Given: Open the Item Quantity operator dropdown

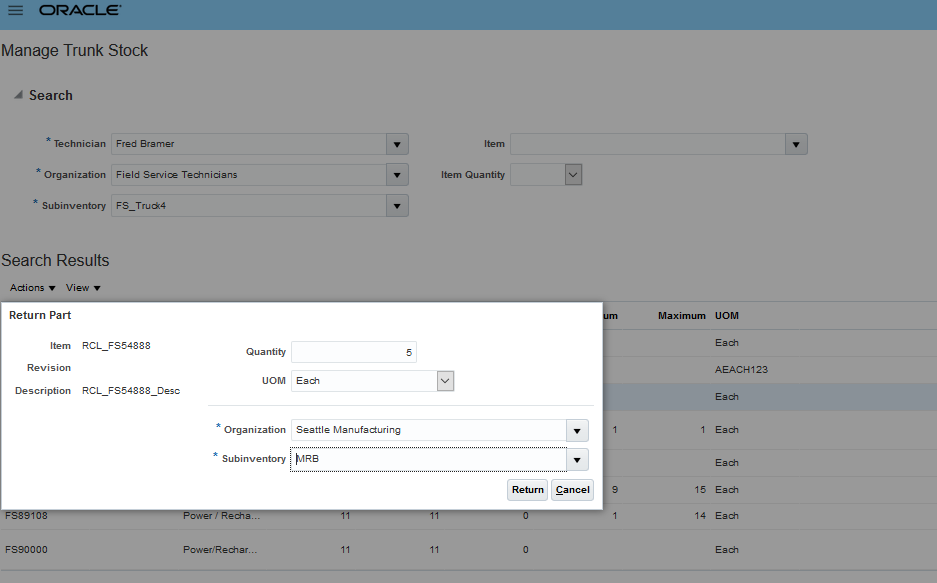Looking at the screenshot, I should coord(573,175).
